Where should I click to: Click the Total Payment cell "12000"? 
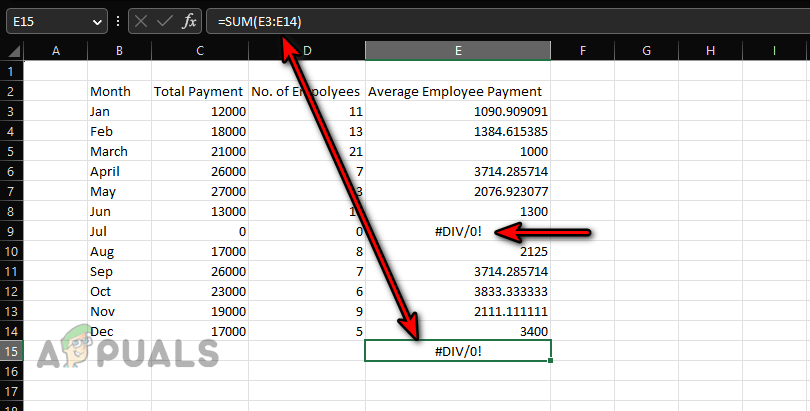click(200, 111)
